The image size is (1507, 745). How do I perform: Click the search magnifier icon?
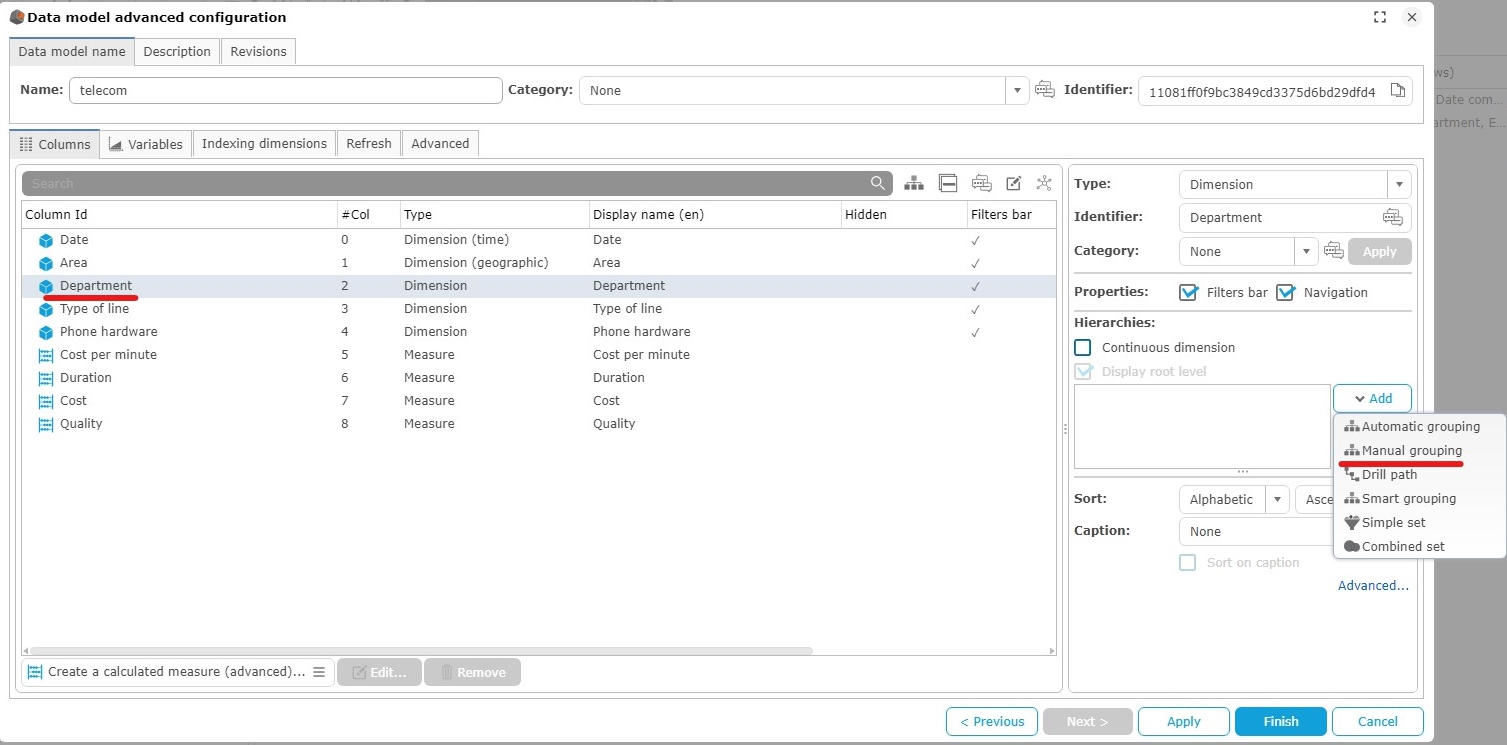[x=877, y=183]
